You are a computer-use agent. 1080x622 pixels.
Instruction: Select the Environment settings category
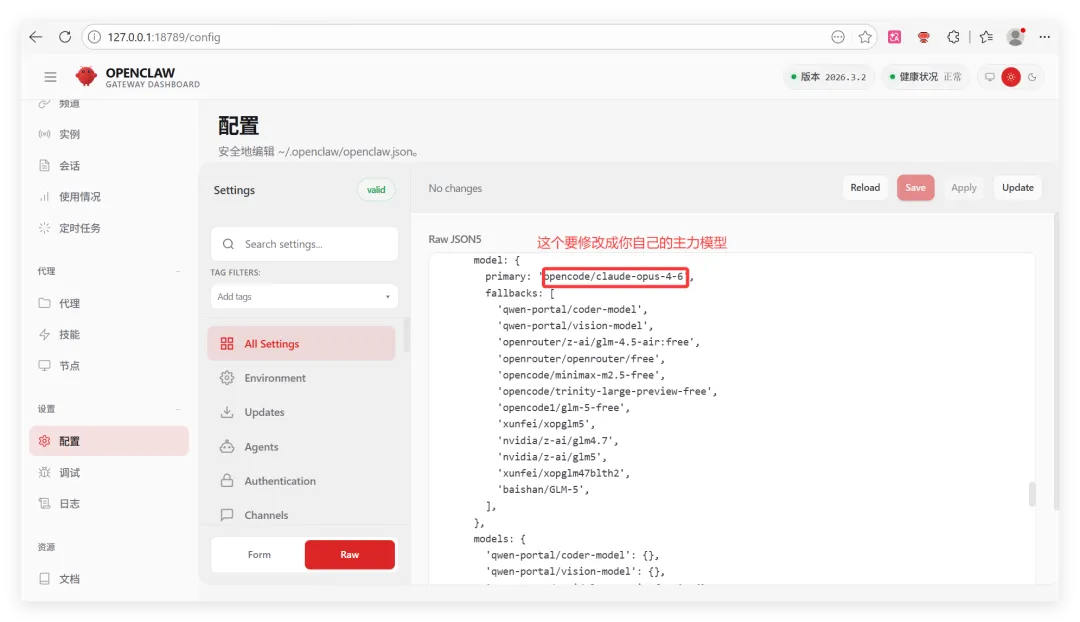(x=302, y=378)
